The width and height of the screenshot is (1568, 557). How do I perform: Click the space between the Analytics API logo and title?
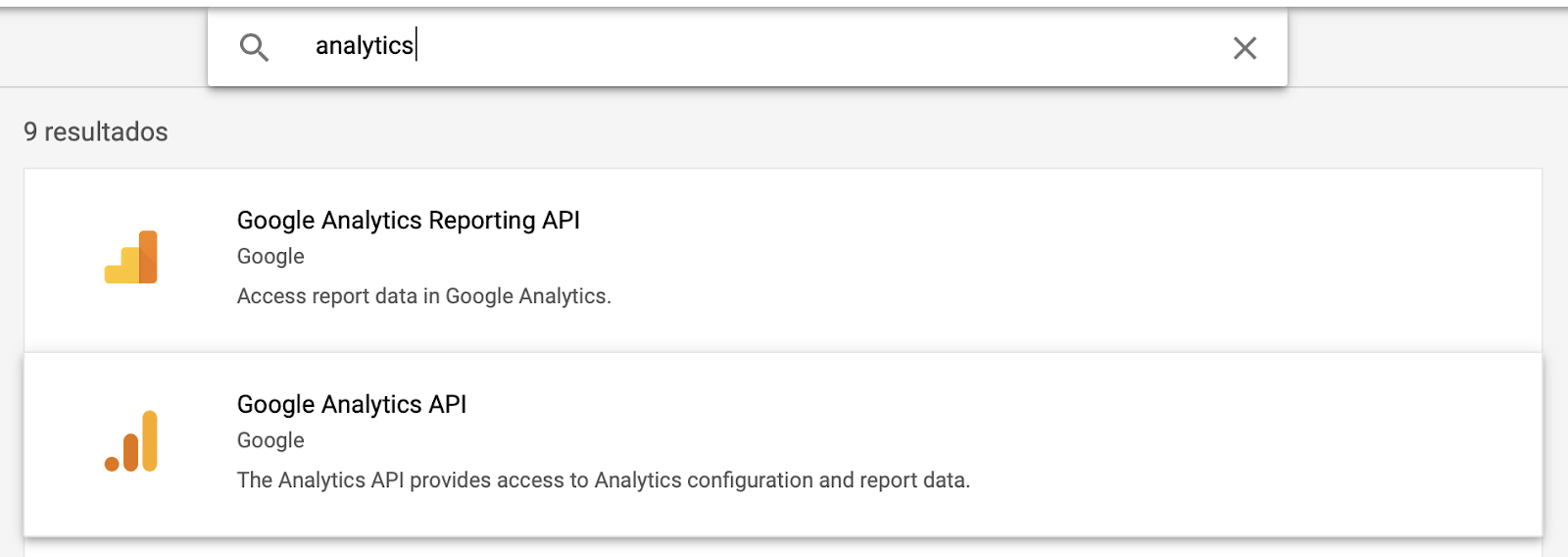[197, 441]
